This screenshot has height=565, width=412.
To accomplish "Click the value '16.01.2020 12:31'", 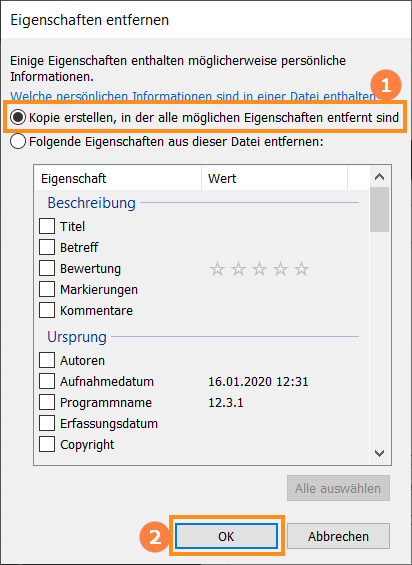I will click(258, 382).
